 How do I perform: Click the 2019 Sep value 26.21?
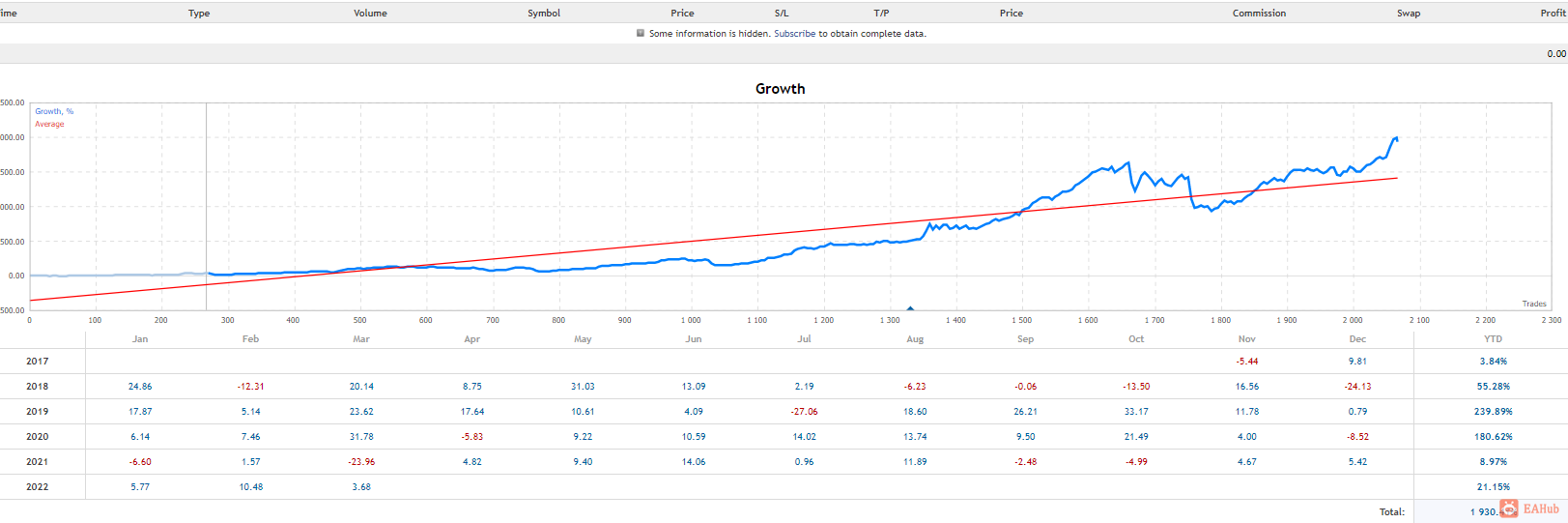1025,412
